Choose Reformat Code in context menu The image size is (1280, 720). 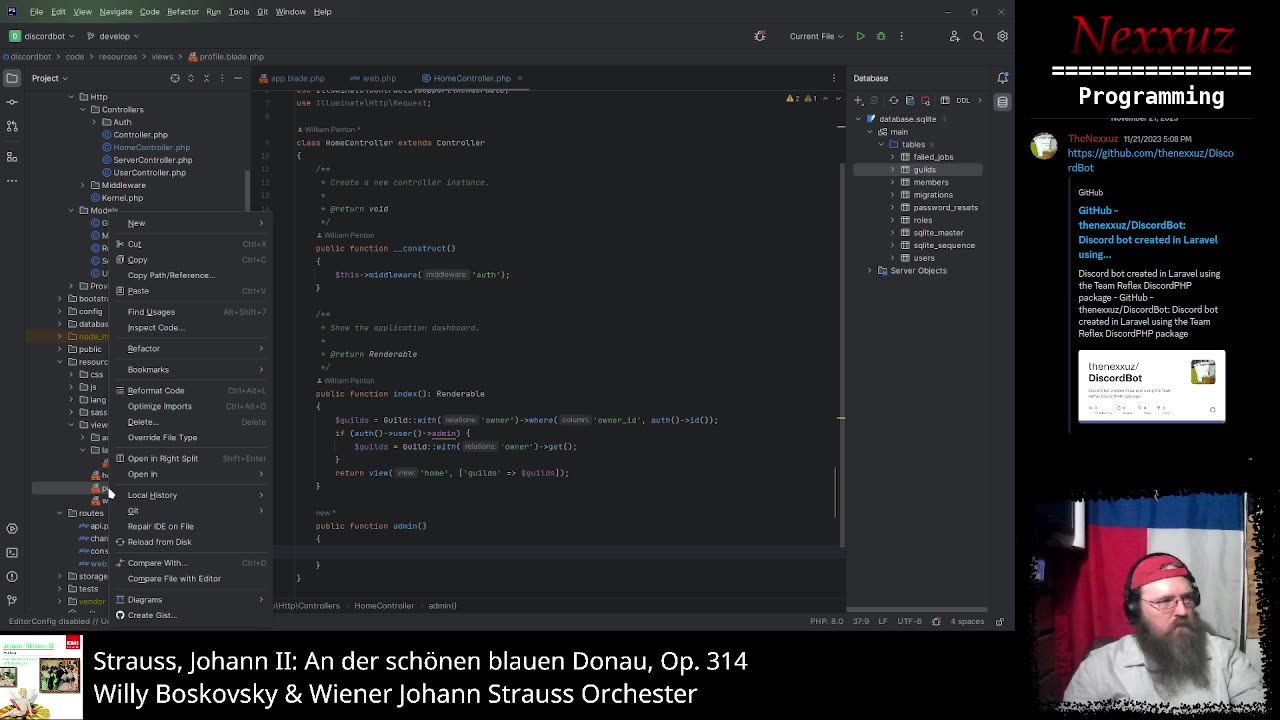click(190, 390)
